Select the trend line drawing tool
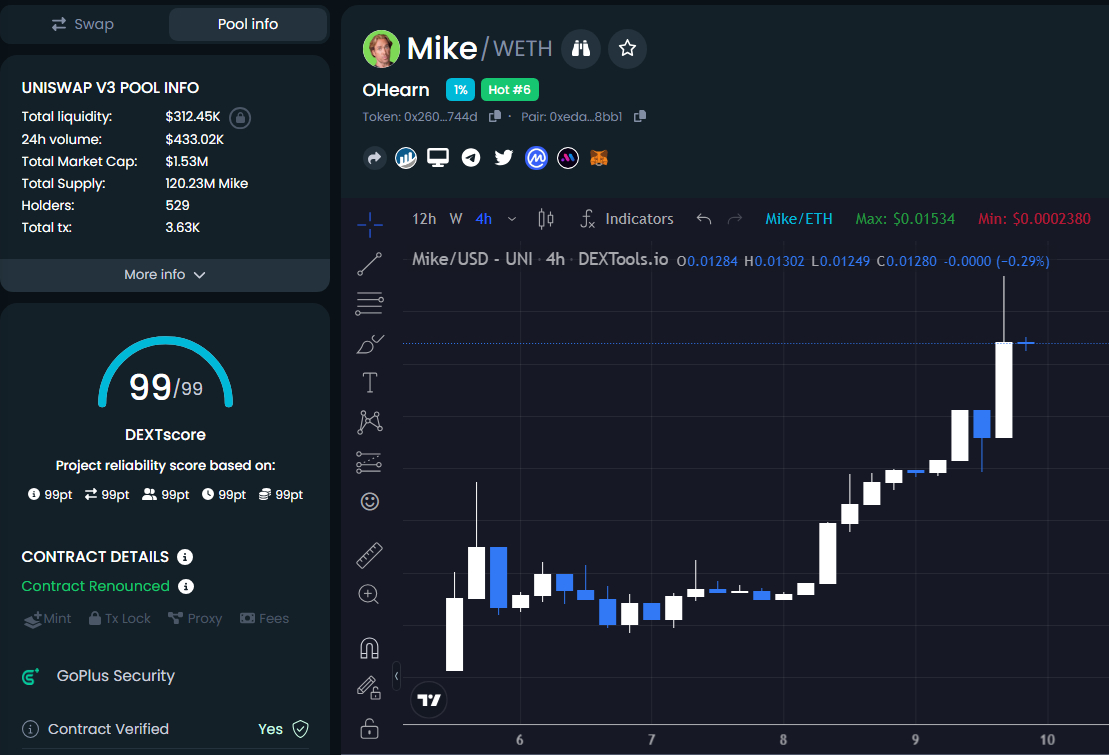Viewport: 1109px width, 755px height. tap(369, 264)
